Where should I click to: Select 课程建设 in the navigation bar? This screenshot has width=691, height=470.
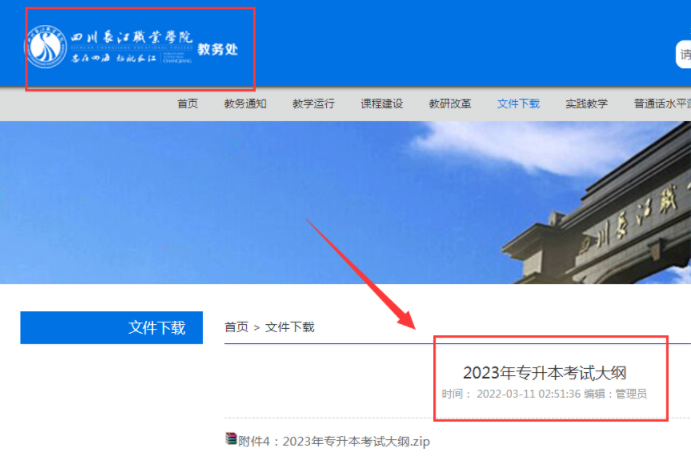(x=382, y=104)
